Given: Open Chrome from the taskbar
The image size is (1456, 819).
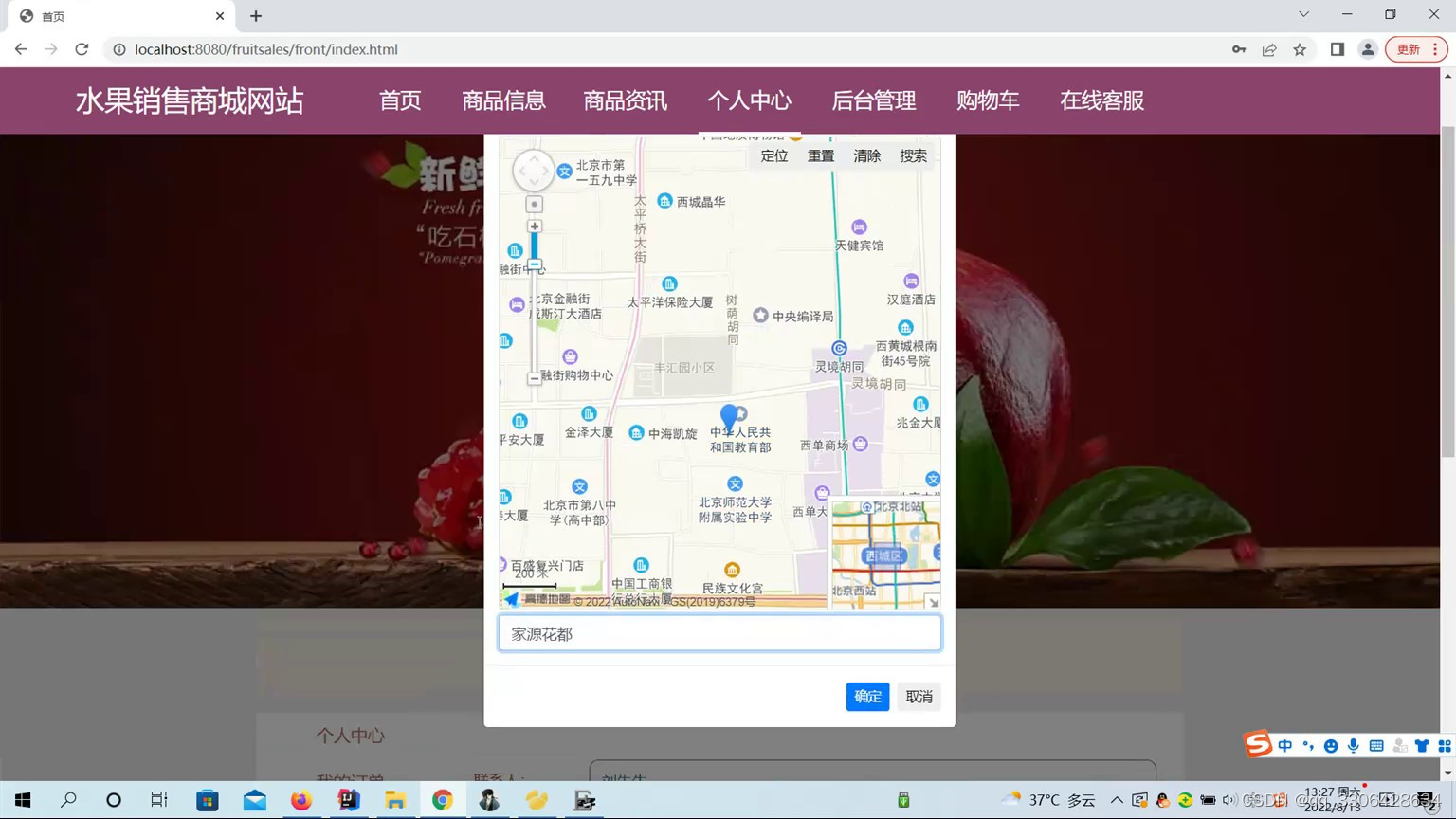Looking at the screenshot, I should pyautogui.click(x=443, y=800).
